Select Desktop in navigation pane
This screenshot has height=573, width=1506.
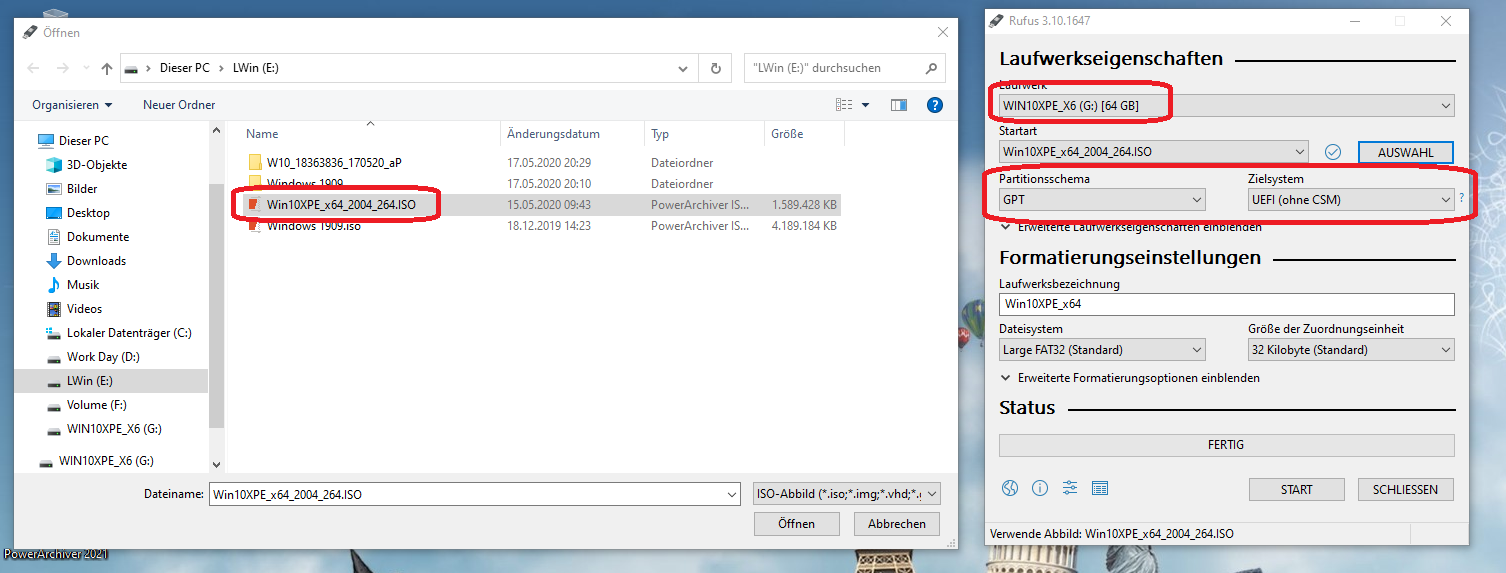(88, 213)
